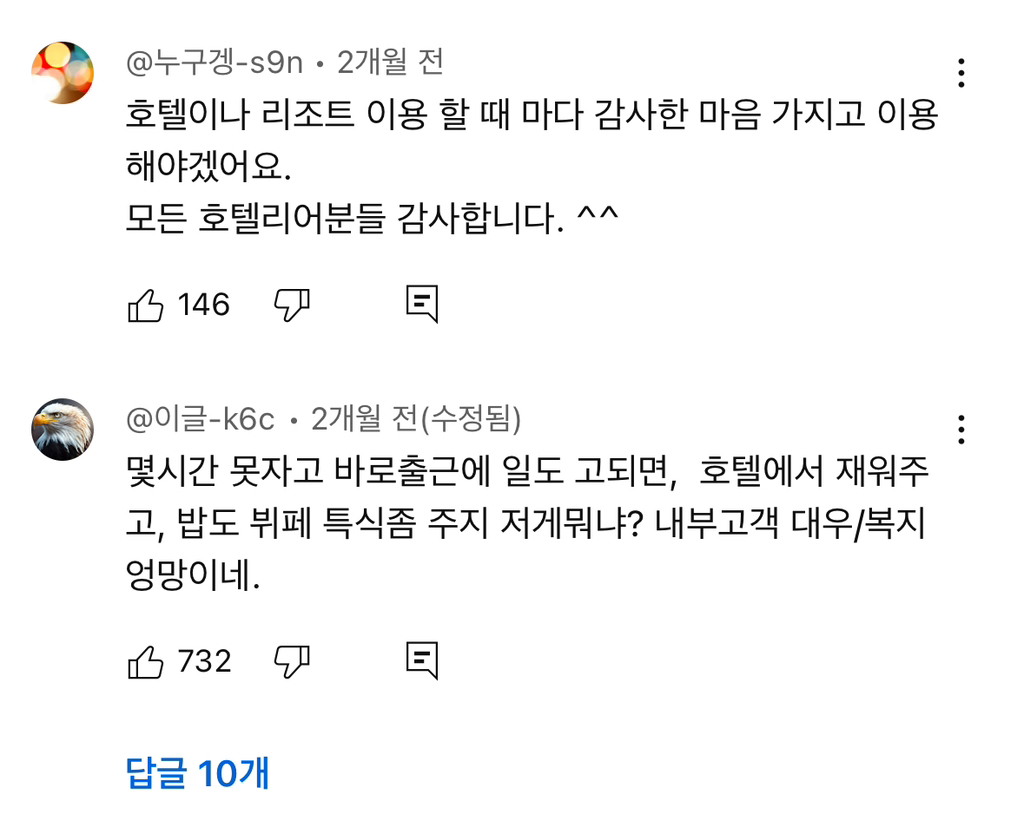Click the comment text about 내부고객 대우/복지

pyautogui.click(x=530, y=523)
